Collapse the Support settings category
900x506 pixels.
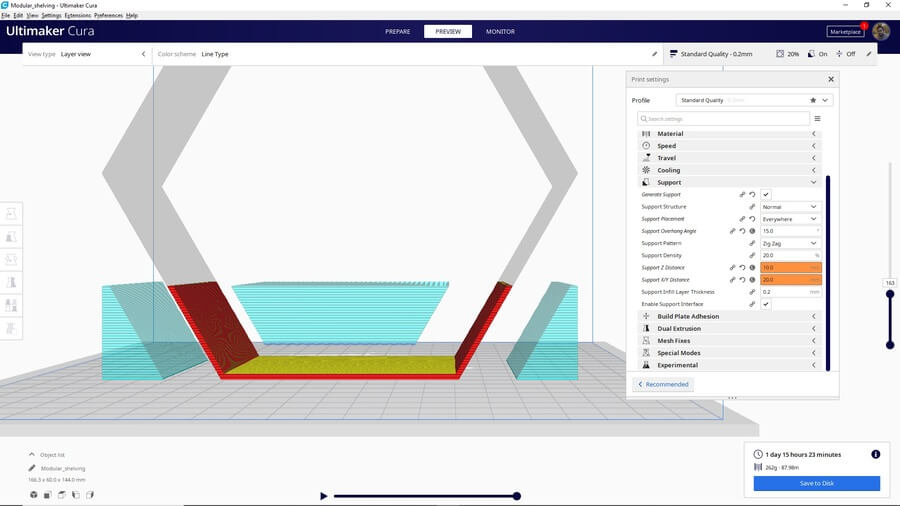point(729,182)
